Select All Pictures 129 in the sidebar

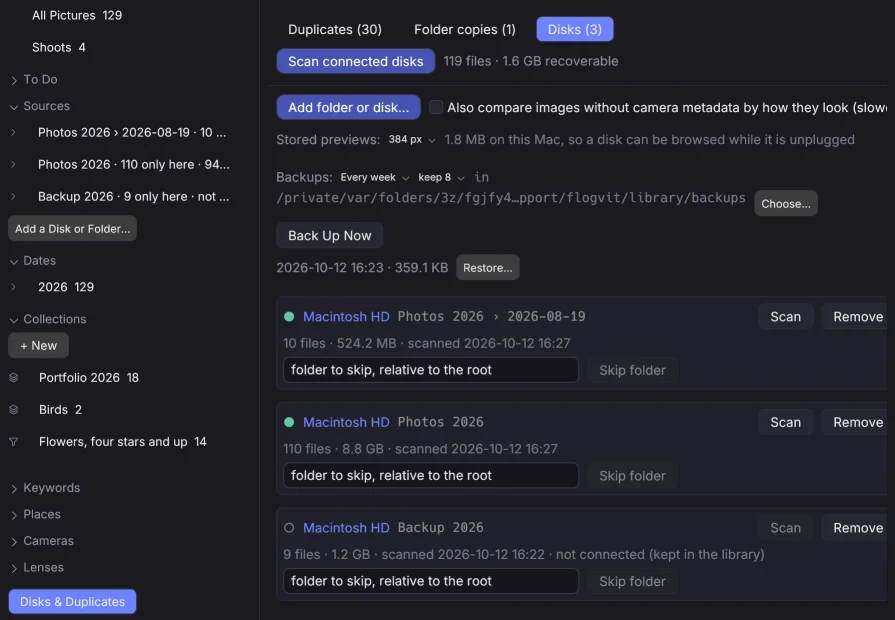(x=77, y=15)
